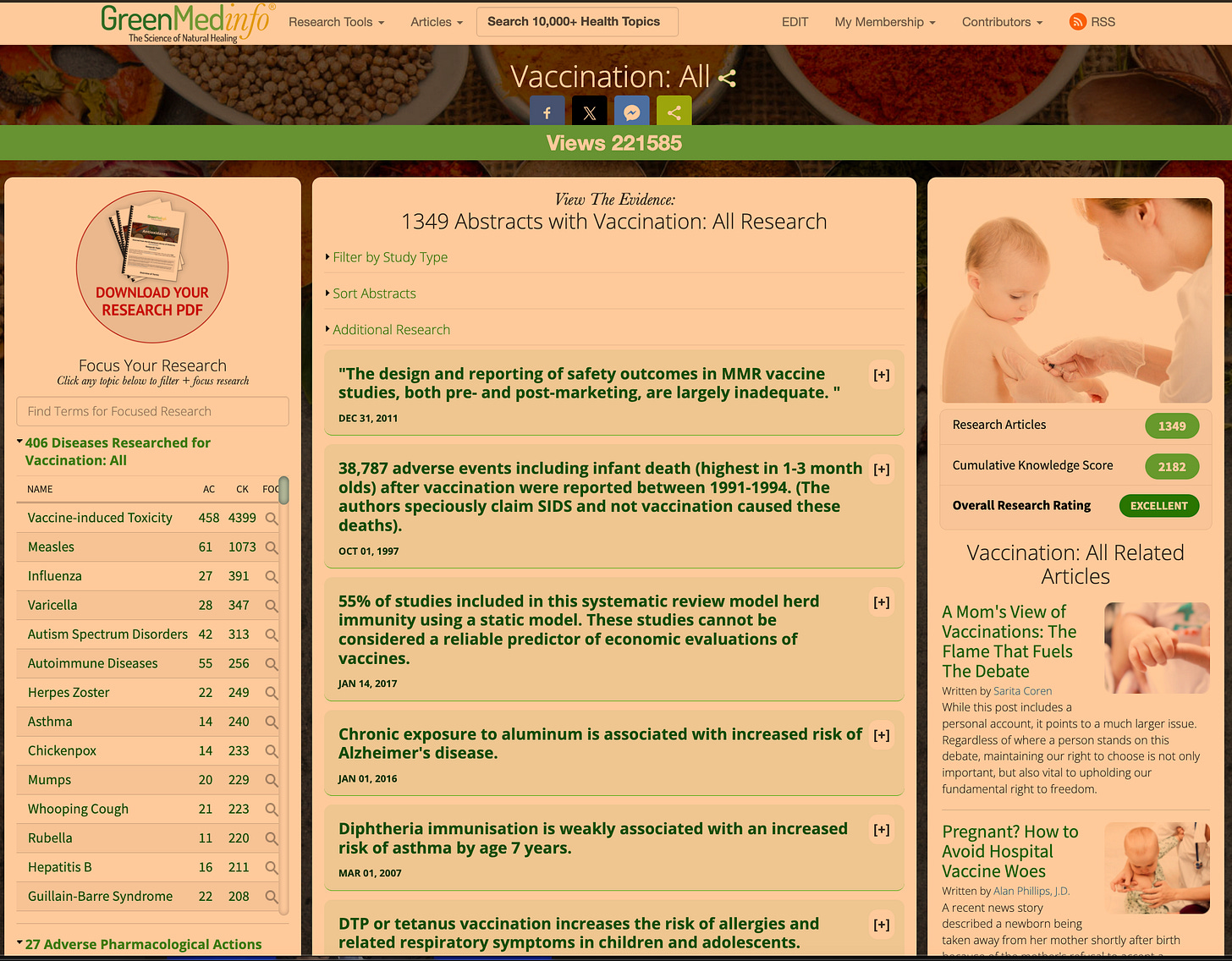The image size is (1232, 961).
Task: Expand 38,787 adverse events abstract [+]
Action: tap(882, 470)
